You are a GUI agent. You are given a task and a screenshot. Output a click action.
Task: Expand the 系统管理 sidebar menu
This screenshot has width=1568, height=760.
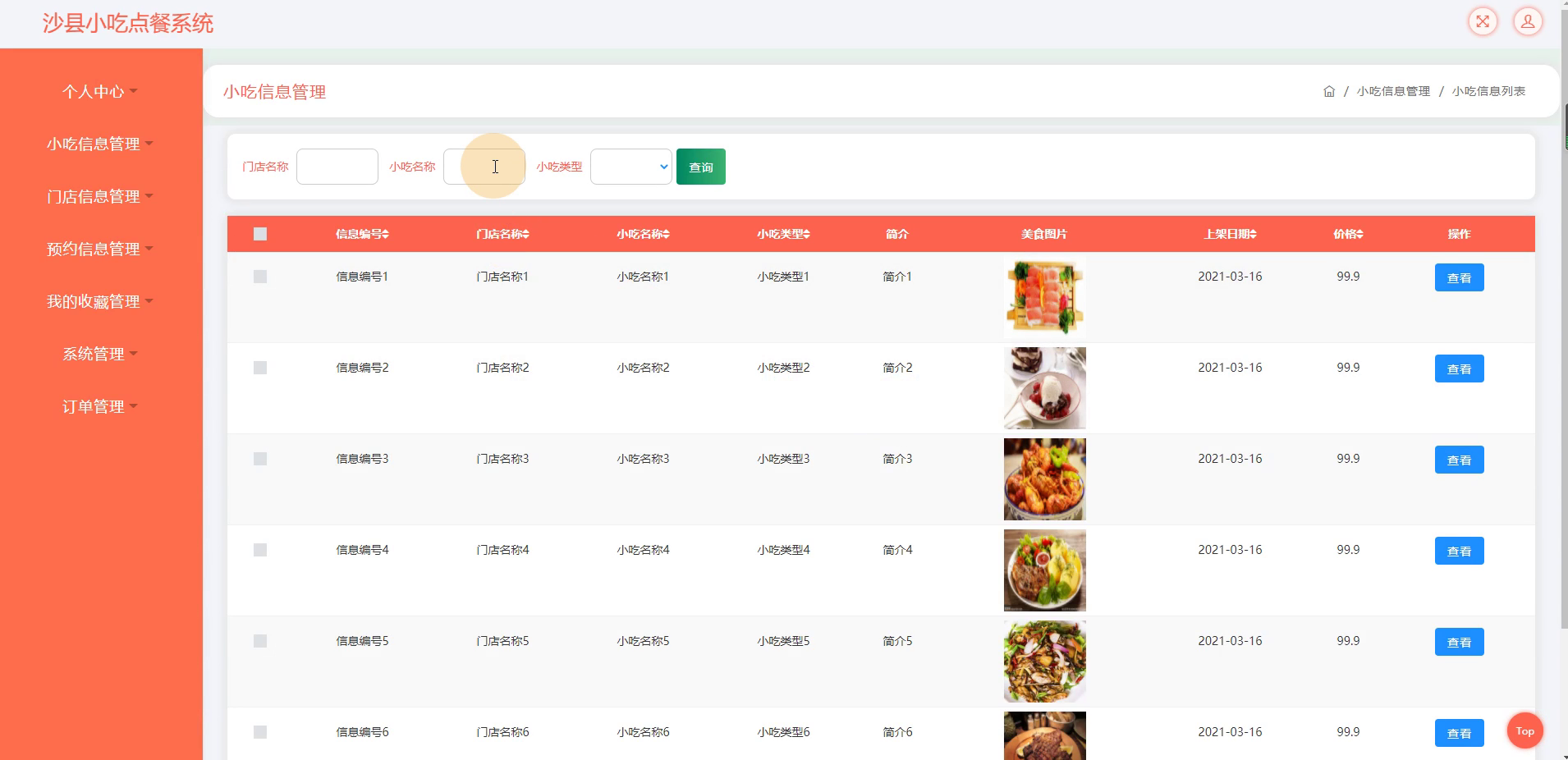(x=100, y=354)
